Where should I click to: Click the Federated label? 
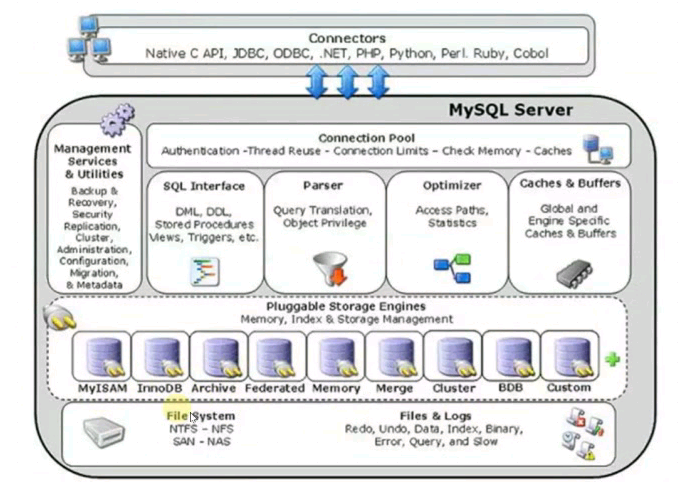(275, 388)
